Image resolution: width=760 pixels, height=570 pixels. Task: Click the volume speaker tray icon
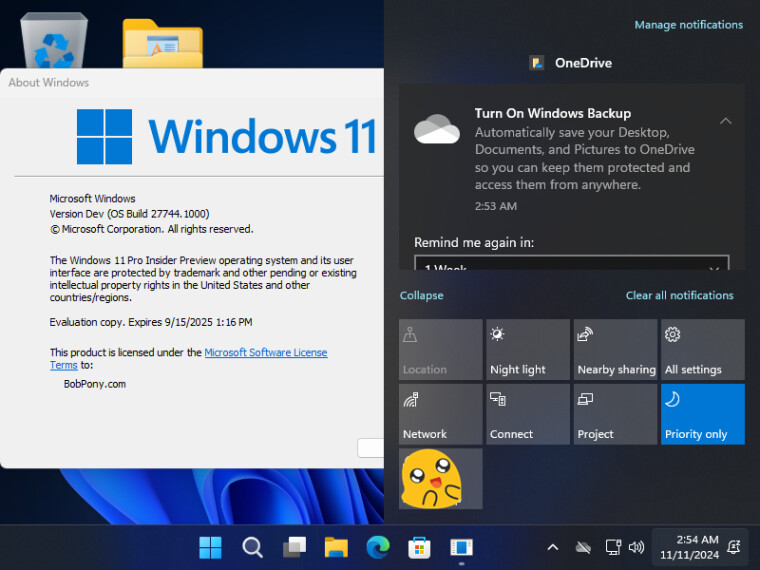[x=636, y=548]
